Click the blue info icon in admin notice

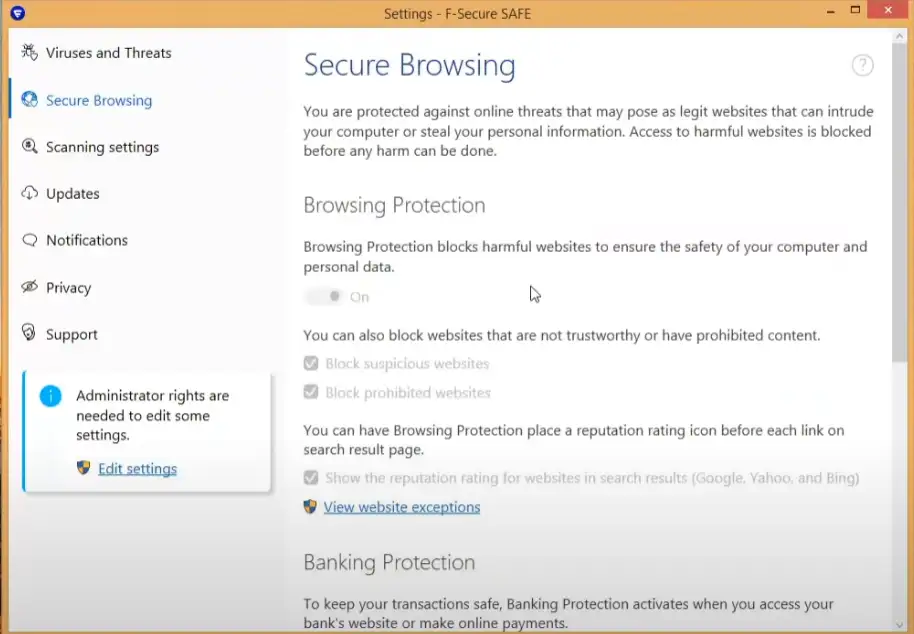50,396
